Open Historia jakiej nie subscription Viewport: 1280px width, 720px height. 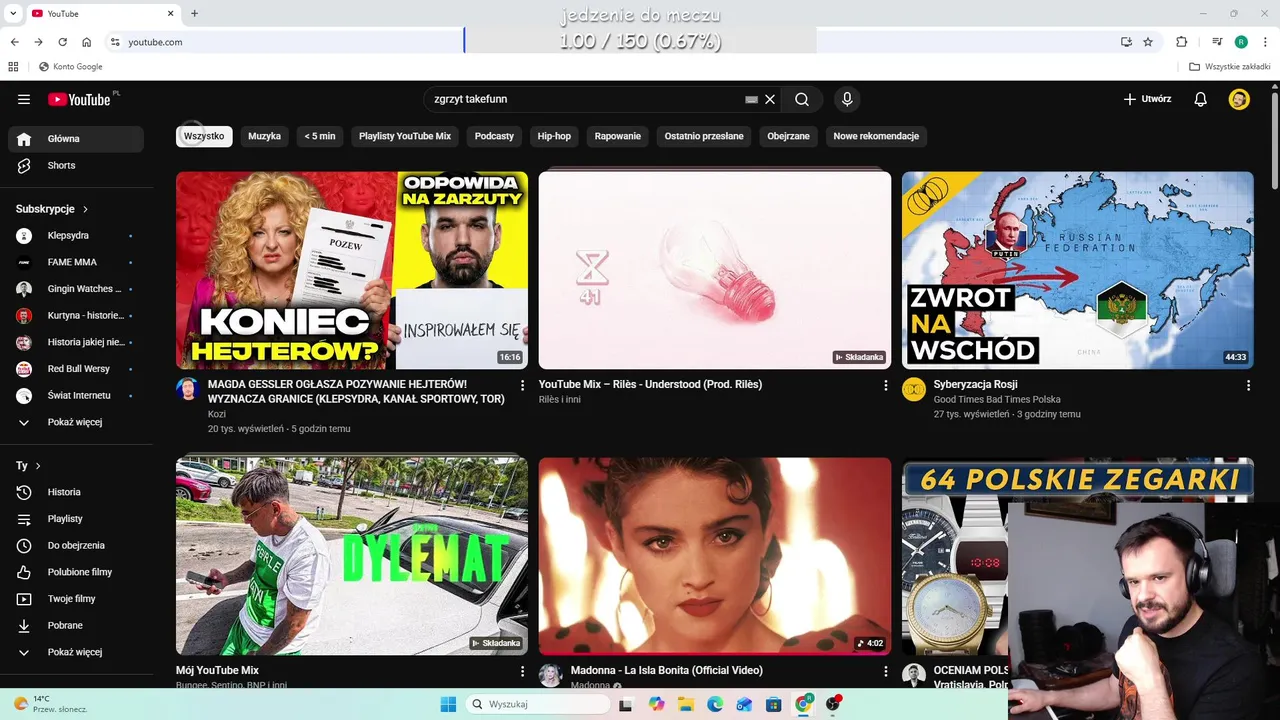[x=76, y=342]
